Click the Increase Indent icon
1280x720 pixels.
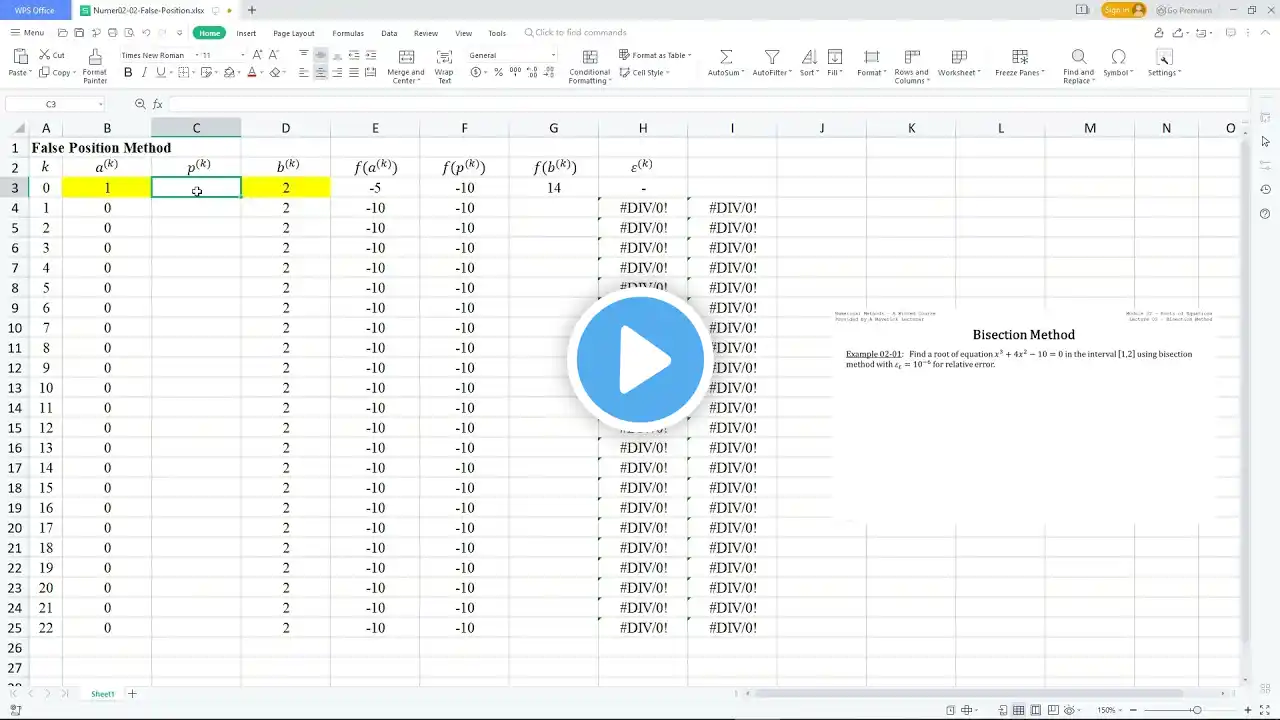[371, 55]
